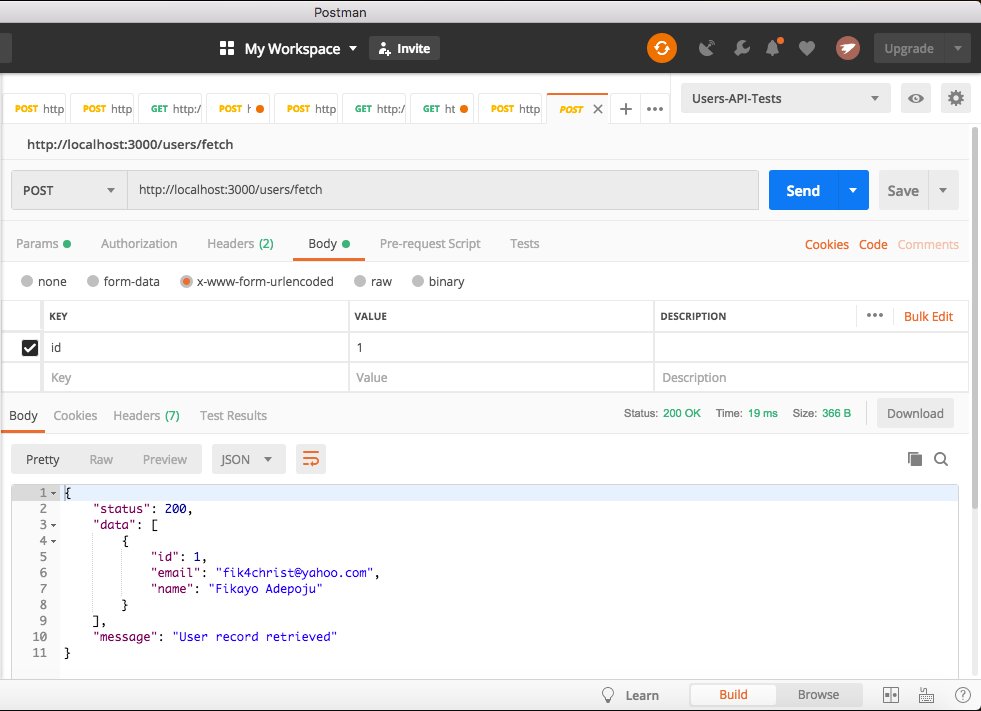Click the workspace grid icon
Viewport: 981px width, 711px height.
tap(226, 48)
